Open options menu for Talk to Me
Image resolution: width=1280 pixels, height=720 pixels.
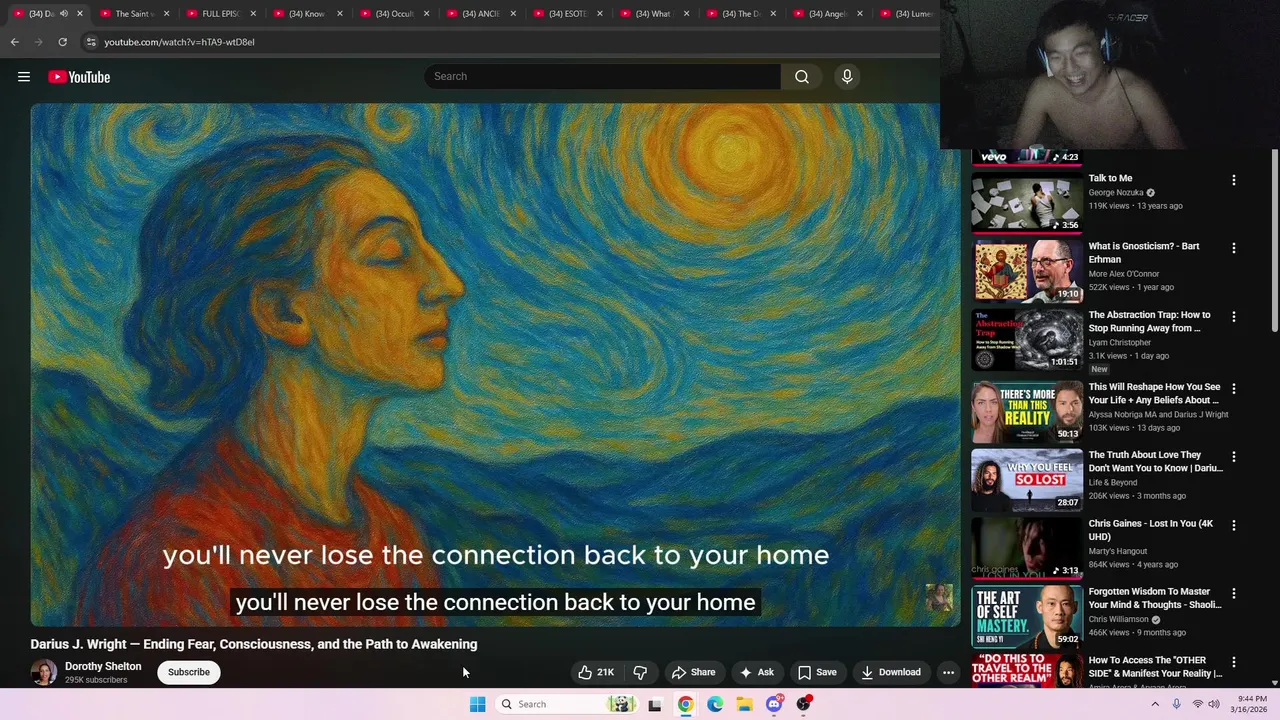point(1233,180)
